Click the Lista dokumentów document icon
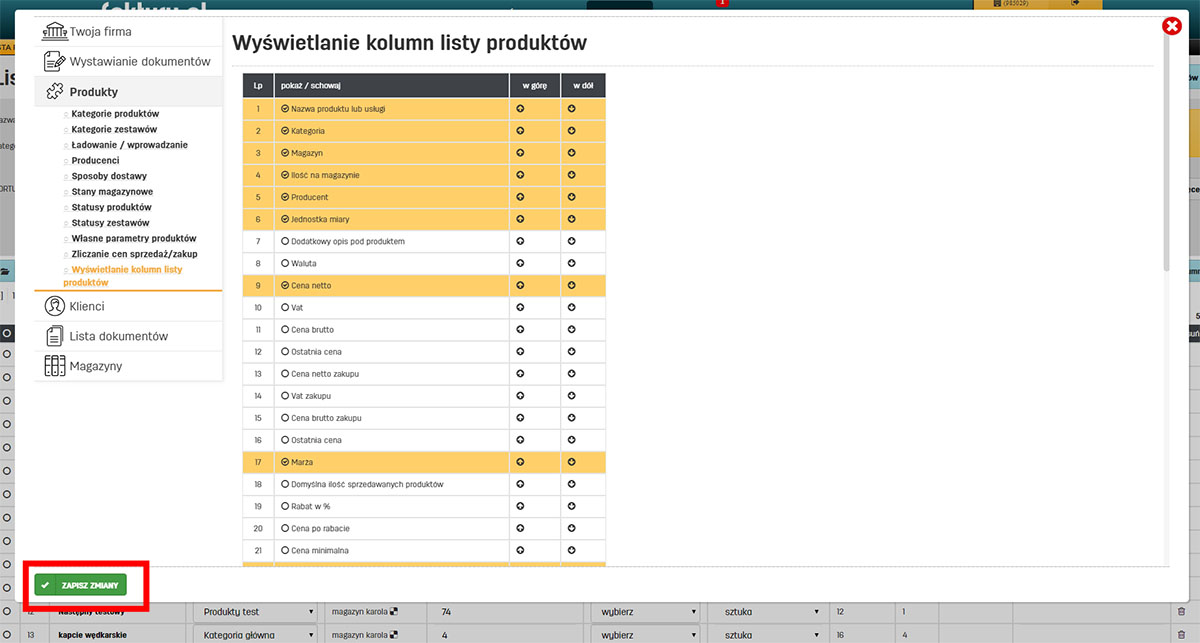The height and width of the screenshot is (643, 1200). point(56,335)
